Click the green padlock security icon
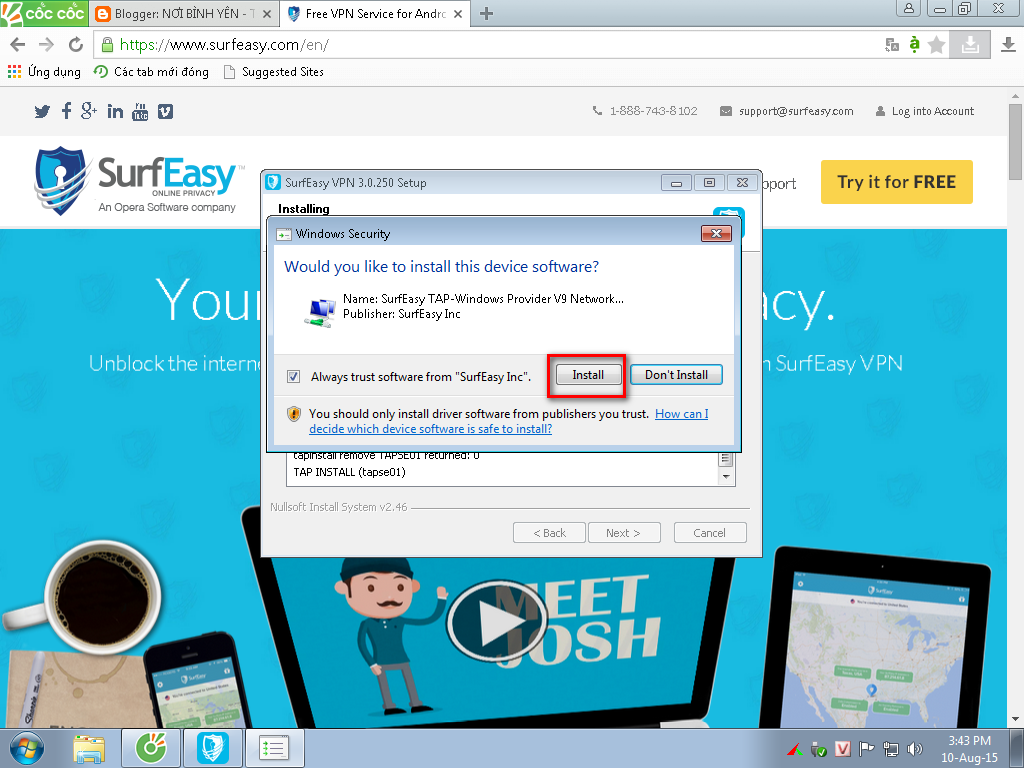Viewport: 1024px width, 768px height. (x=108, y=44)
